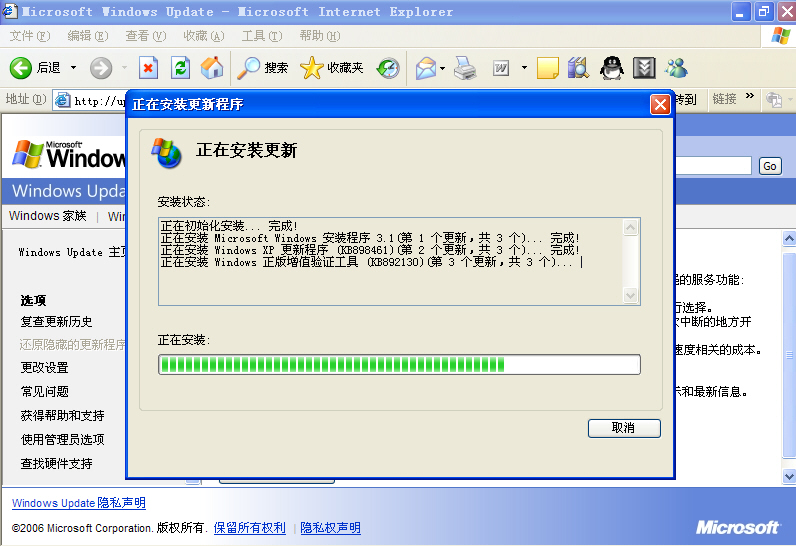
Task: Go to Home page icon
Action: coord(212,67)
